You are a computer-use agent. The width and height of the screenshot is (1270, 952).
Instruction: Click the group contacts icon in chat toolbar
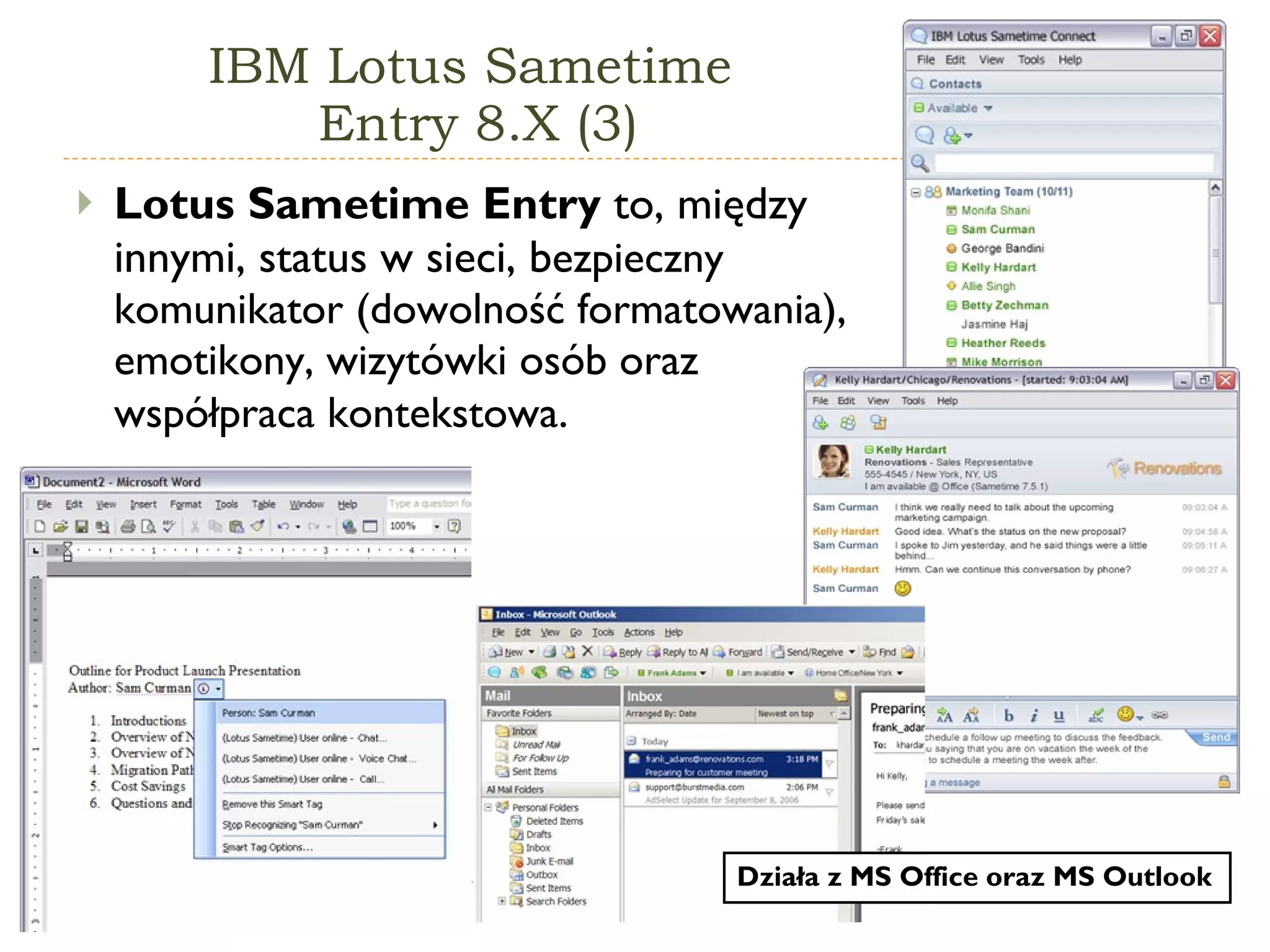click(x=848, y=423)
